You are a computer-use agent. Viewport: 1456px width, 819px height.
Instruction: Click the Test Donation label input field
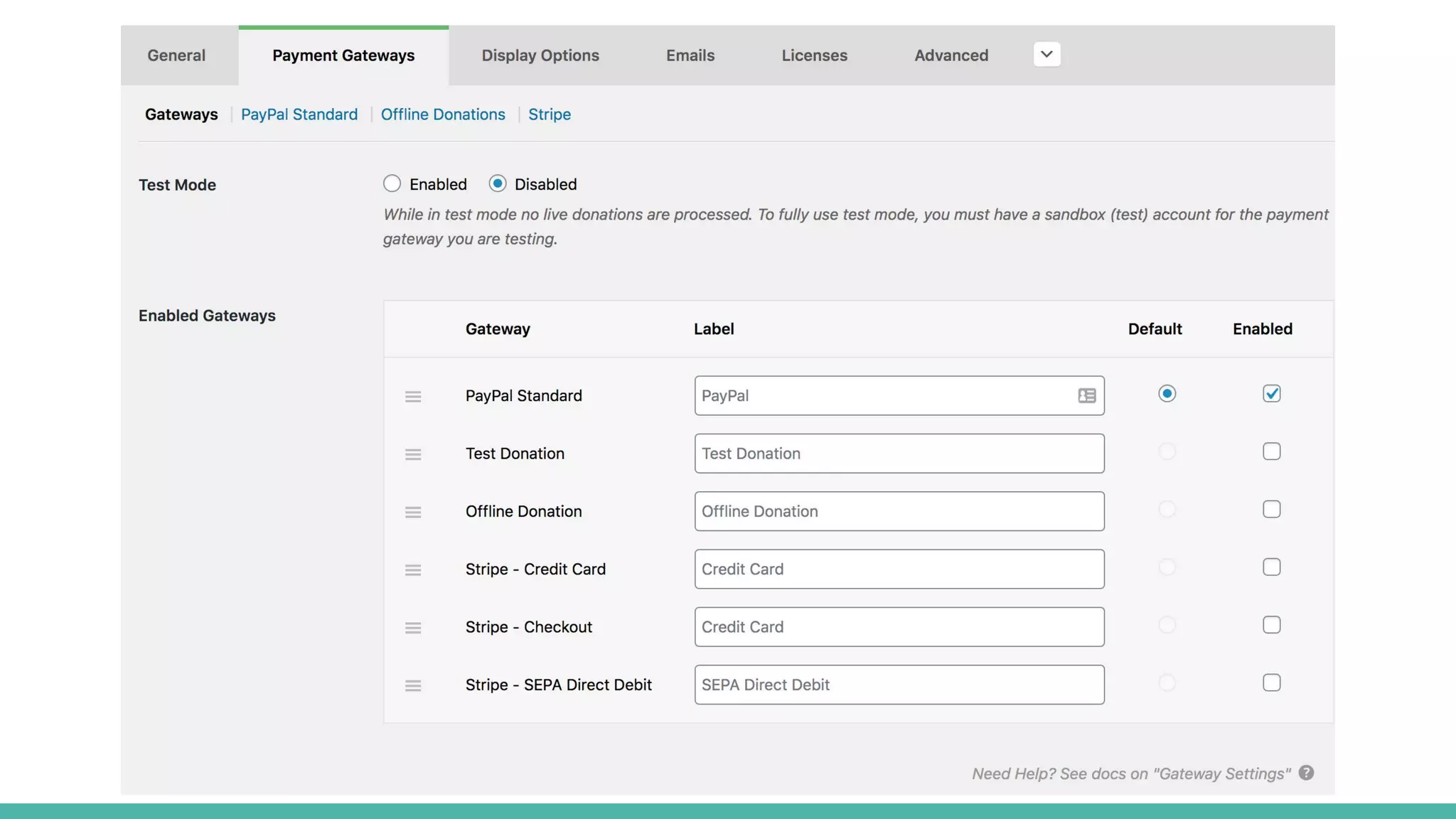[x=899, y=454]
